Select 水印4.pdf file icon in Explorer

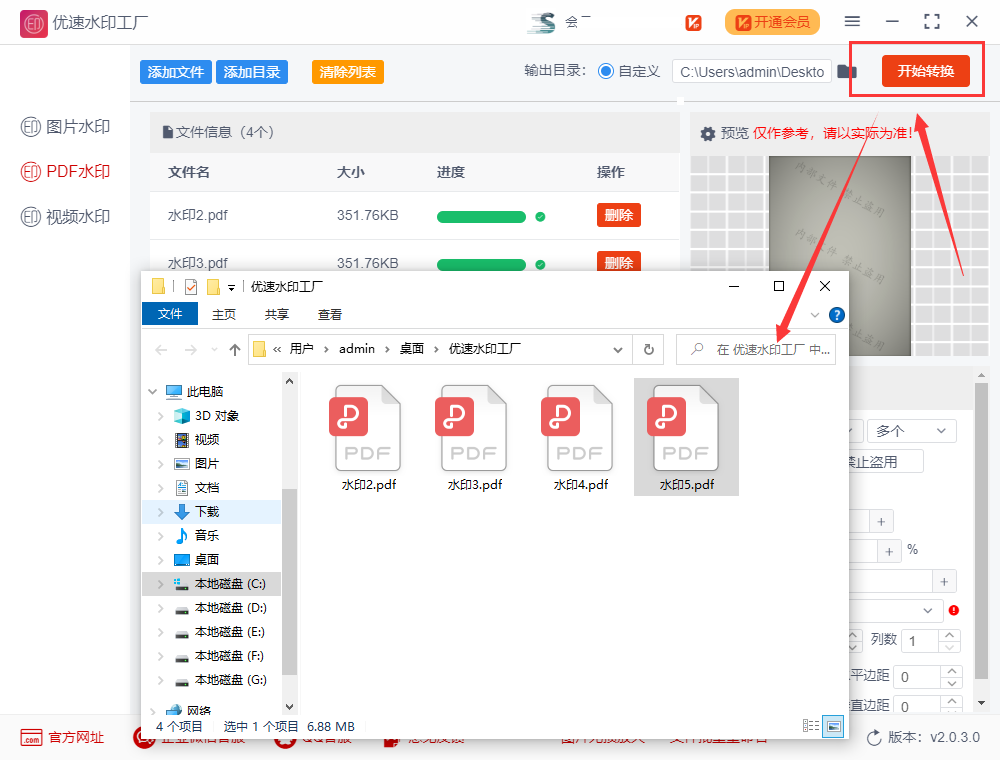coord(580,437)
